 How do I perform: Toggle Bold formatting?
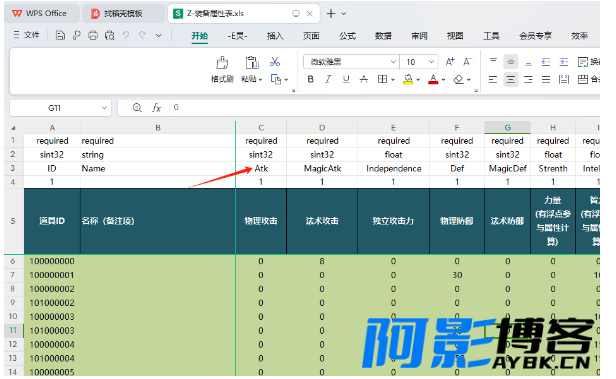click(x=310, y=79)
